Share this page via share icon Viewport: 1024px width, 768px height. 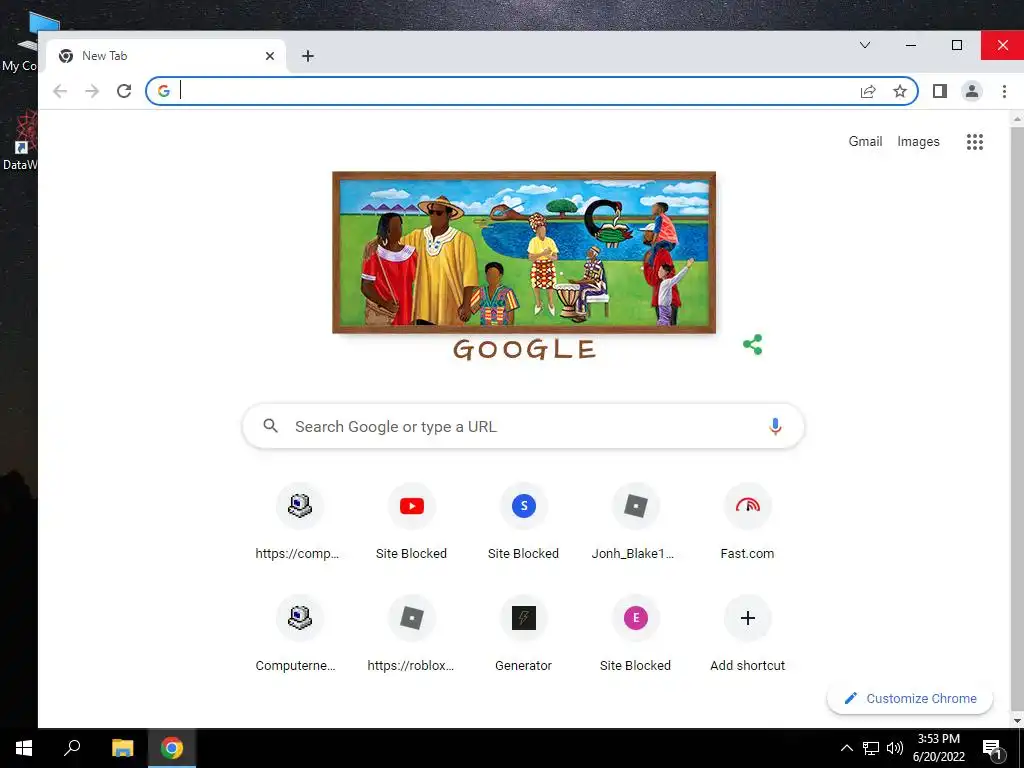pyautogui.click(x=868, y=91)
